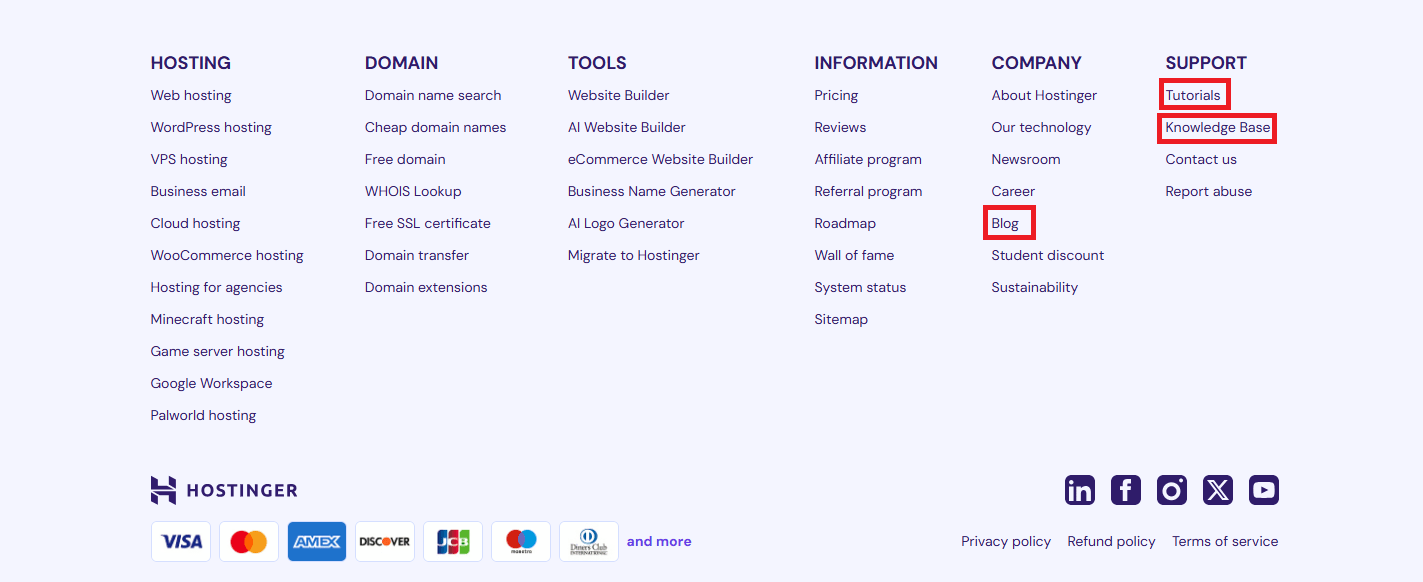
Task: Open Cloud hosting page
Action: [196, 223]
